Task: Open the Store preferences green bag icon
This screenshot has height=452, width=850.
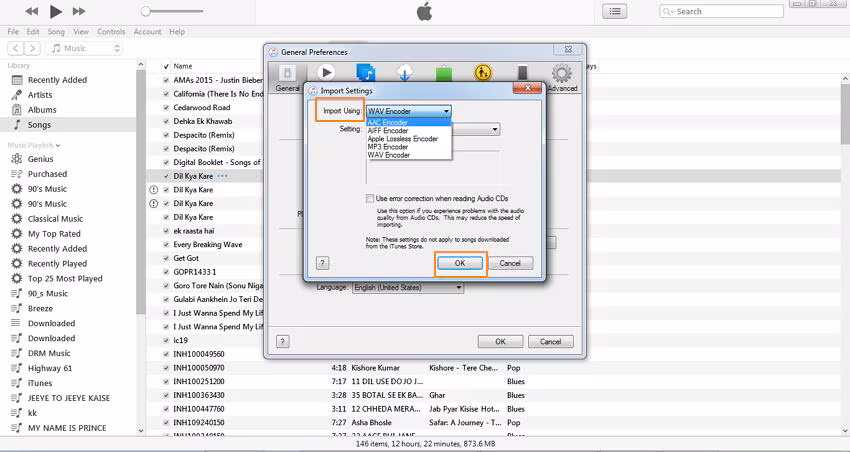Action: point(443,73)
